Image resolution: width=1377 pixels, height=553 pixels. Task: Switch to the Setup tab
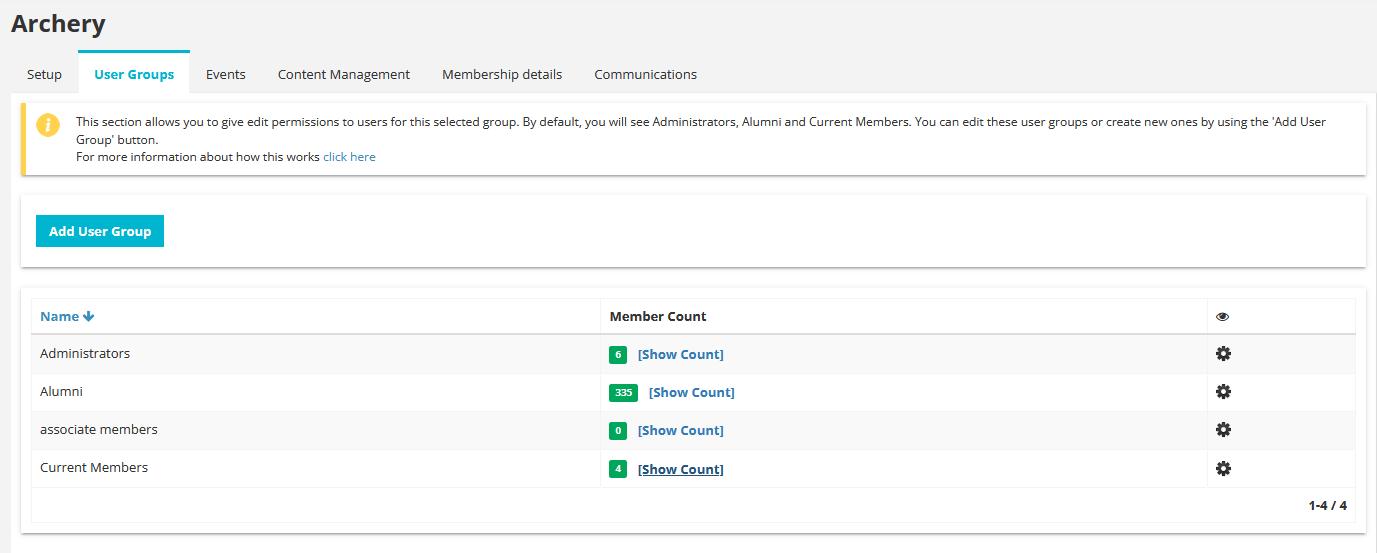click(44, 74)
